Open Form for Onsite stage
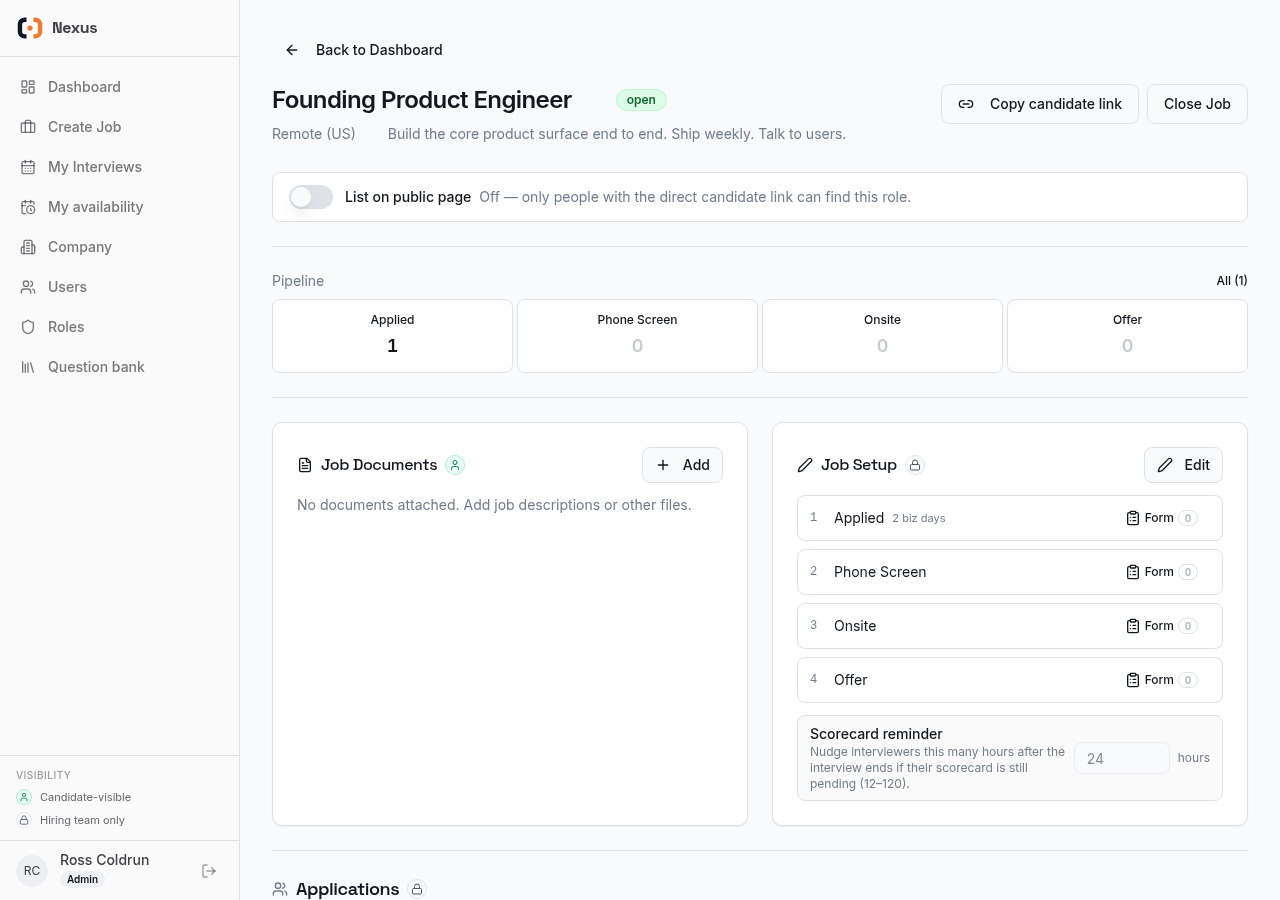Viewport: 1280px width, 900px height. click(x=1161, y=626)
